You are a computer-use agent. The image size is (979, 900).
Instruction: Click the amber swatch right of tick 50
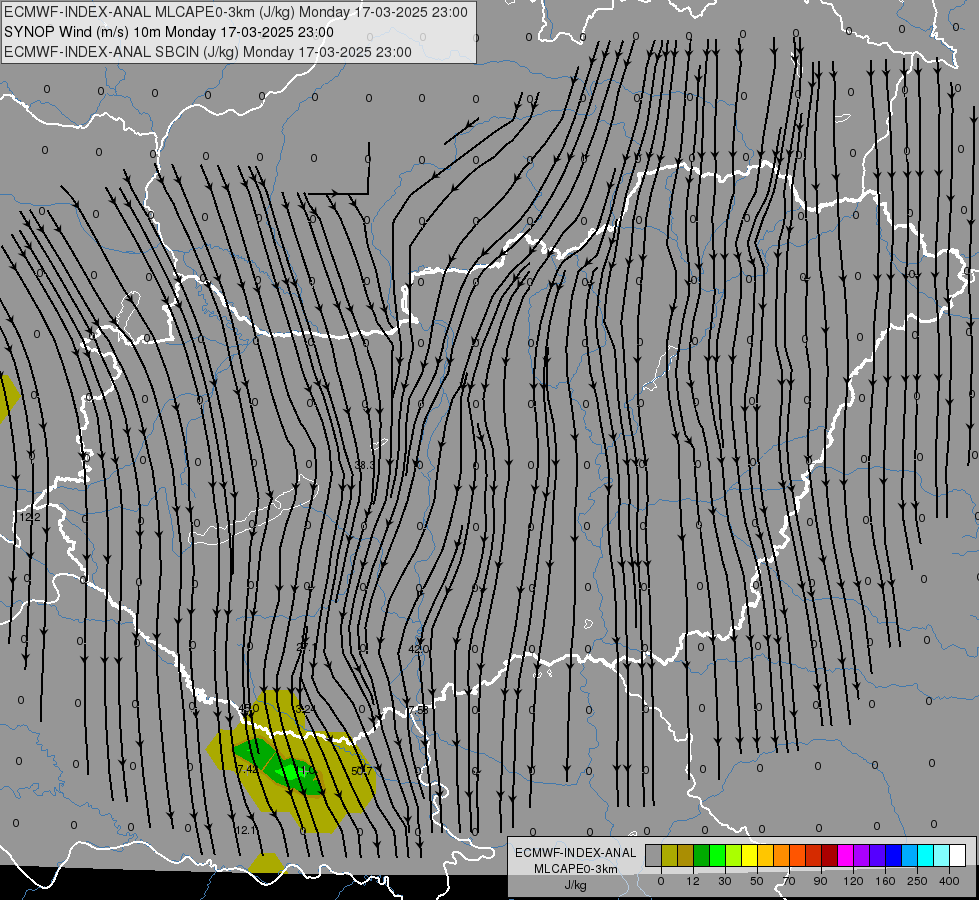(x=765, y=855)
